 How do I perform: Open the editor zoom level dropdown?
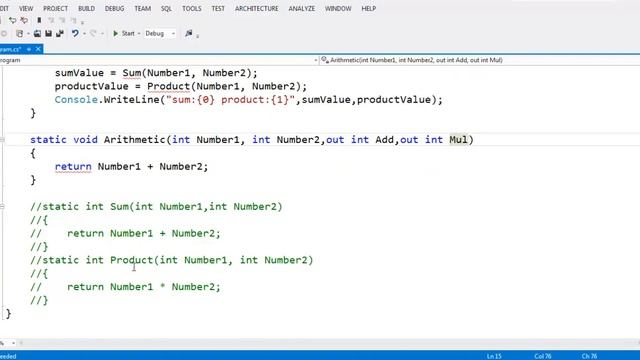(13, 343)
